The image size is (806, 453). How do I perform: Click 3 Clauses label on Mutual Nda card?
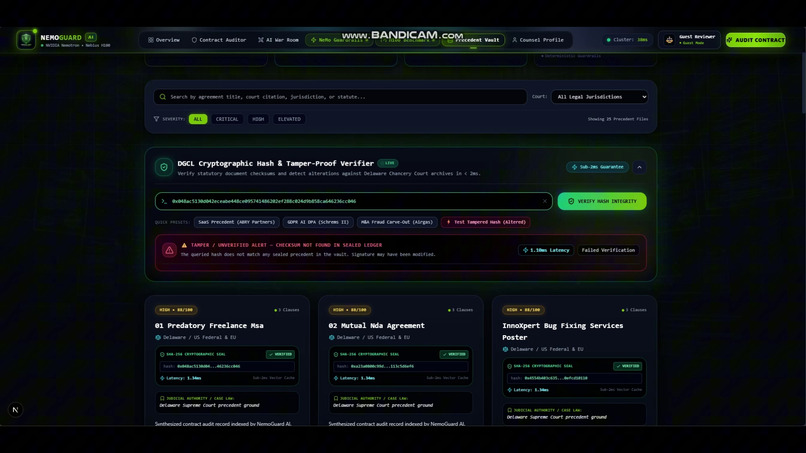tap(461, 310)
